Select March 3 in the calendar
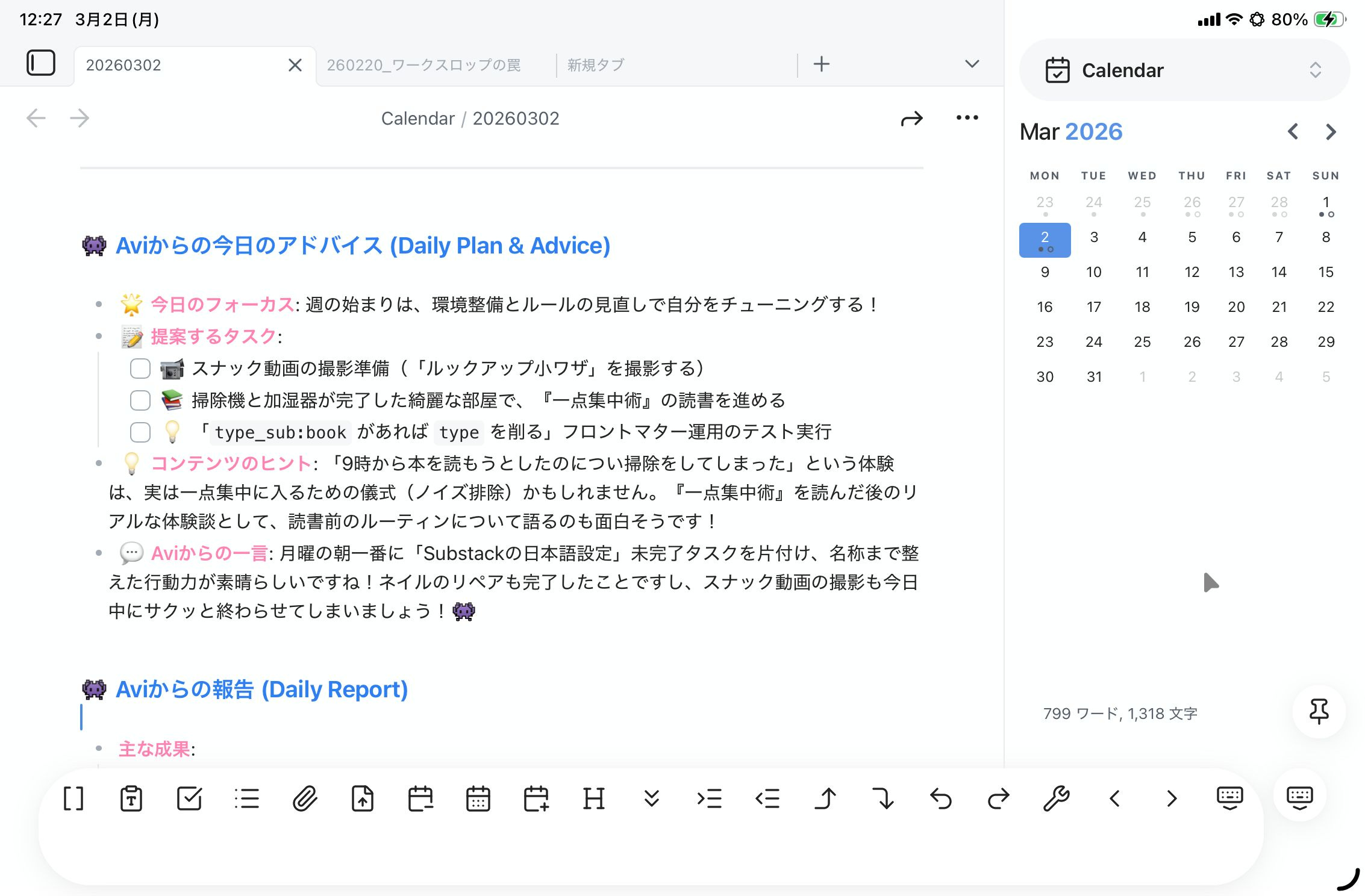Image resolution: width=1365 pixels, height=896 pixels. click(1093, 237)
